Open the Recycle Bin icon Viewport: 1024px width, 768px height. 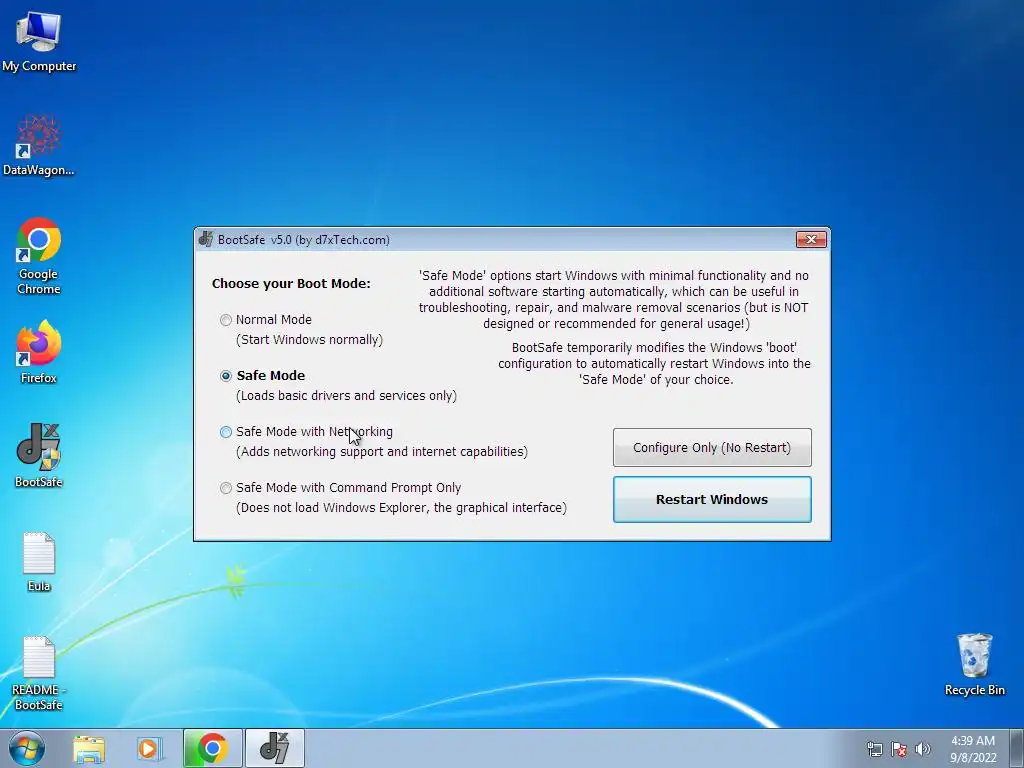(974, 664)
